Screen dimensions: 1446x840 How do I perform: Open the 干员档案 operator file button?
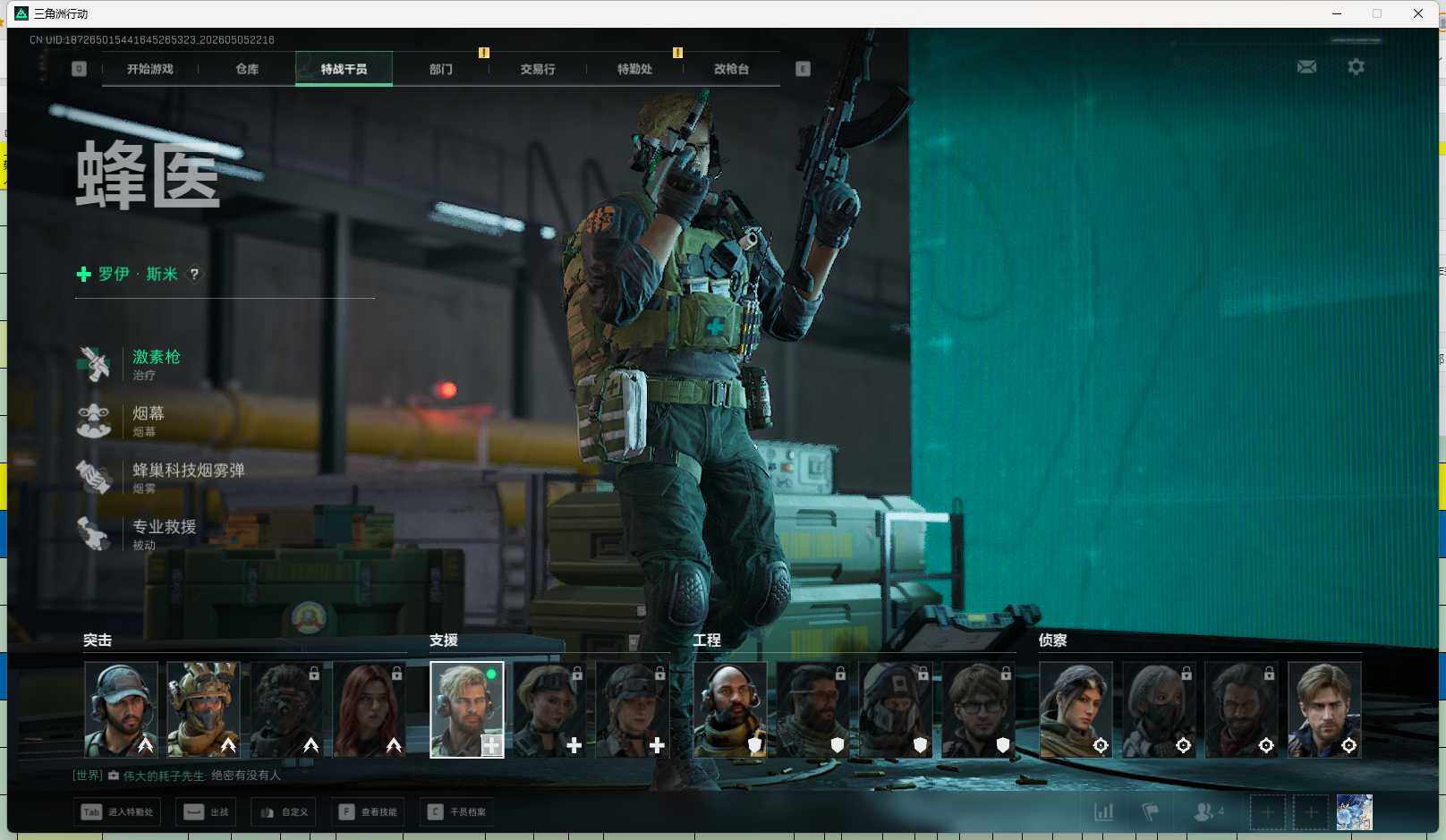[x=456, y=812]
